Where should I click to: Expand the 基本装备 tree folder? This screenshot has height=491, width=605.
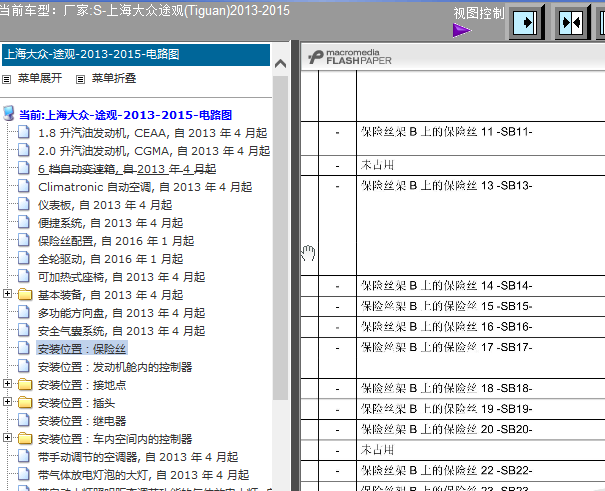coord(7,294)
